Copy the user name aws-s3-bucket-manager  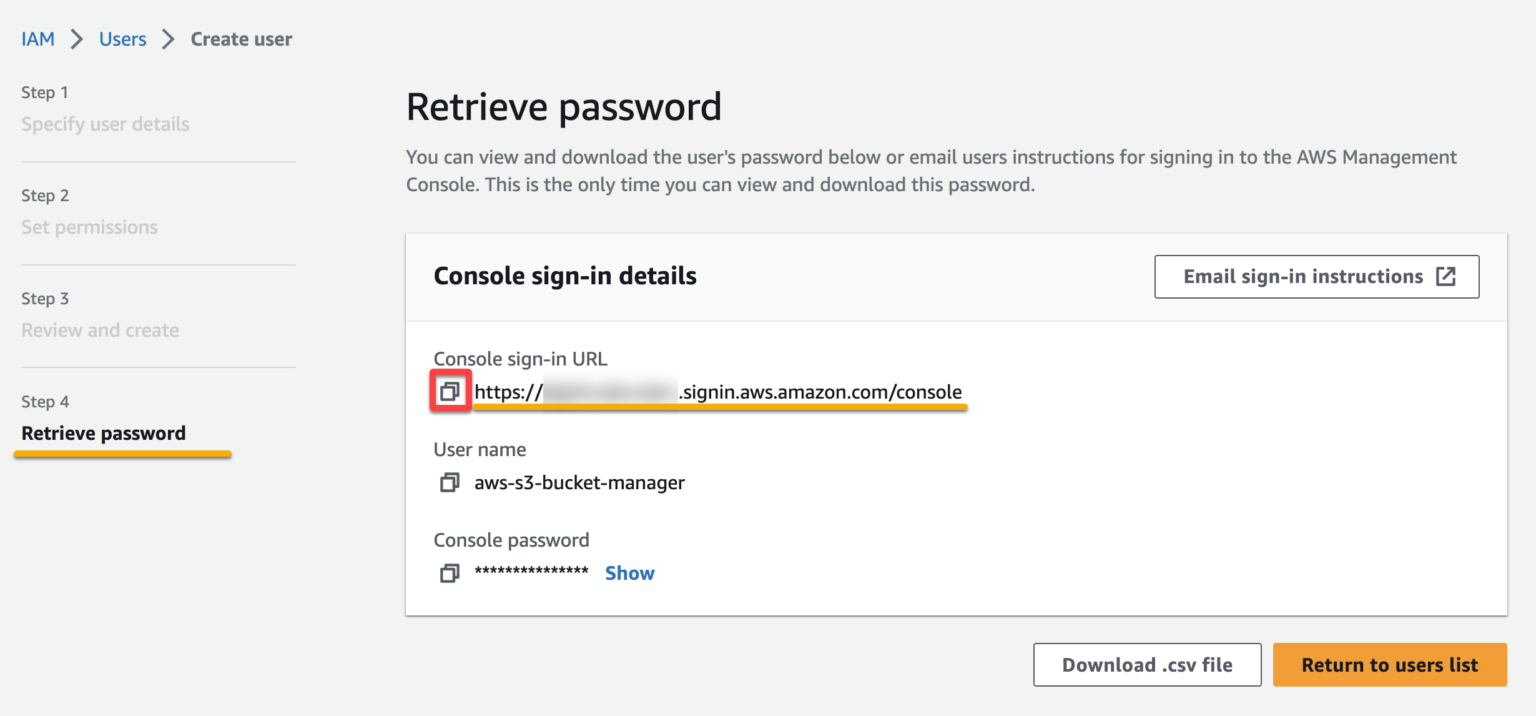click(x=449, y=482)
